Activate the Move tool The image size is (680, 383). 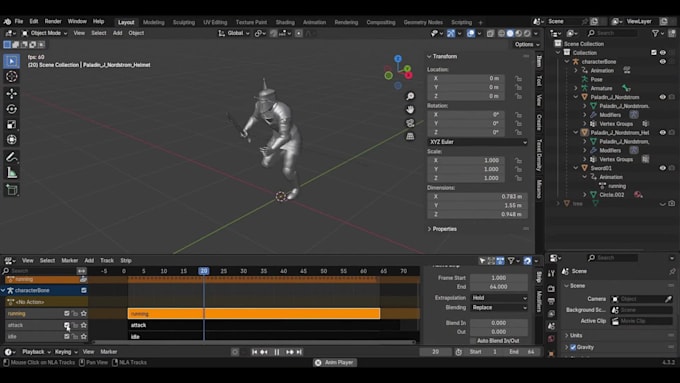[12, 93]
